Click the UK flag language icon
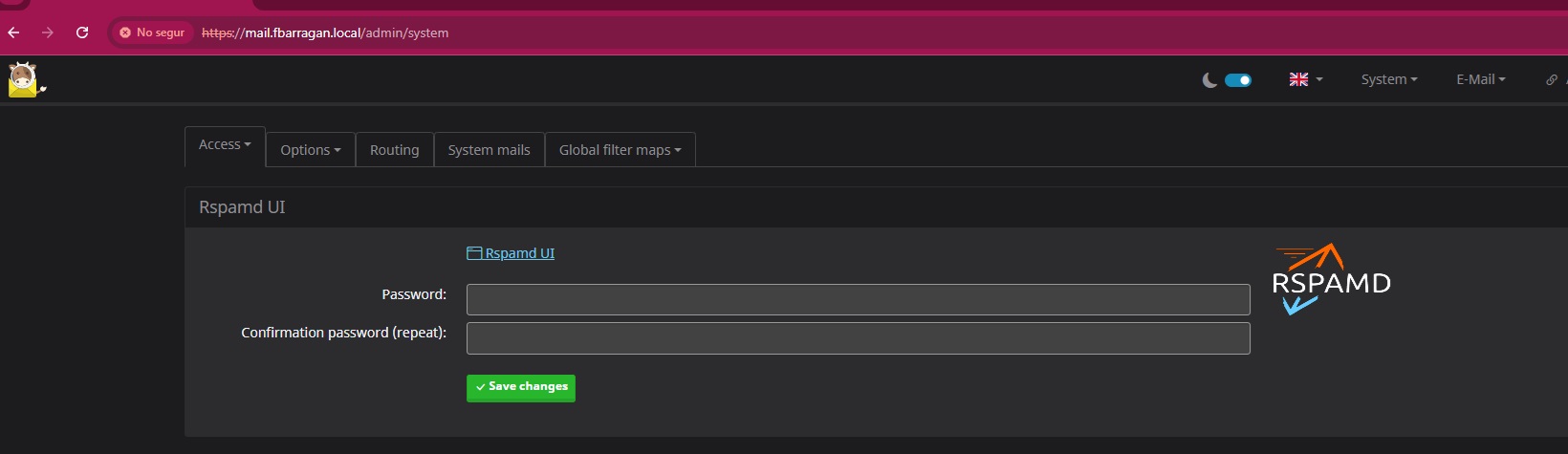Viewport: 1568px width, 454px height. [1298, 79]
